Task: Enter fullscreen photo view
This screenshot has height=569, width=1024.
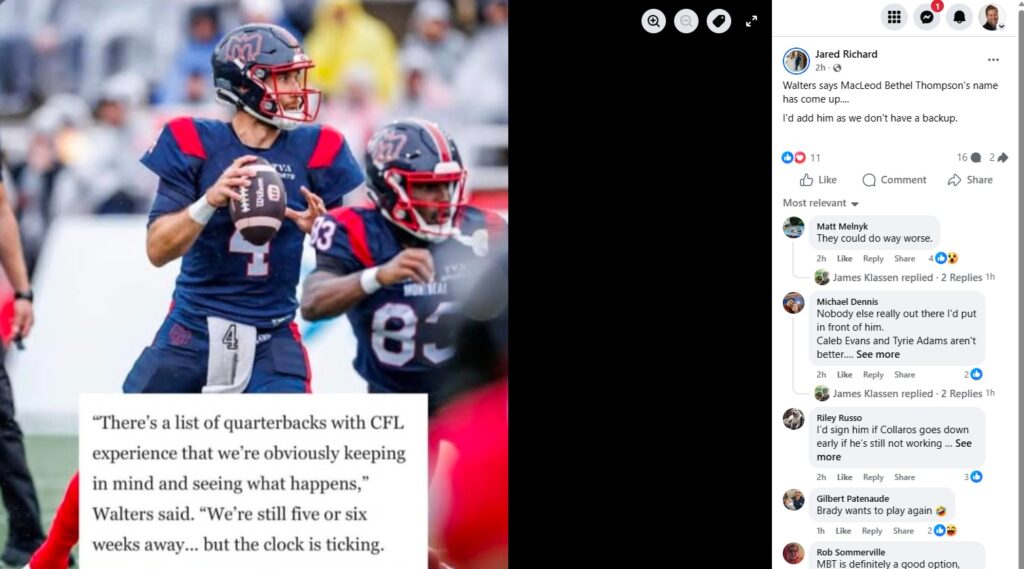Action: [752, 21]
